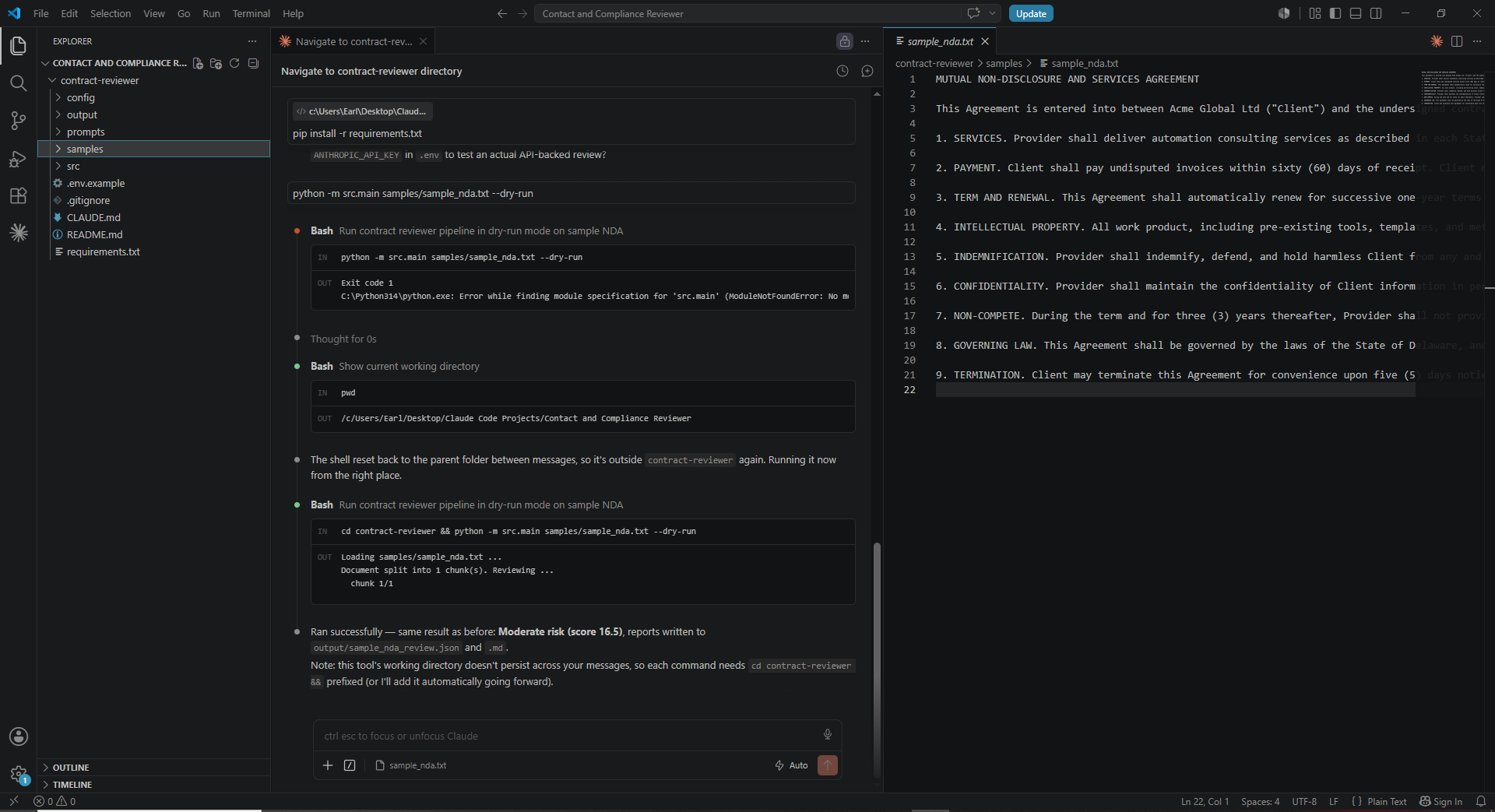This screenshot has width=1495, height=812.
Task: Click Sign In in status bar
Action: coord(1440,801)
